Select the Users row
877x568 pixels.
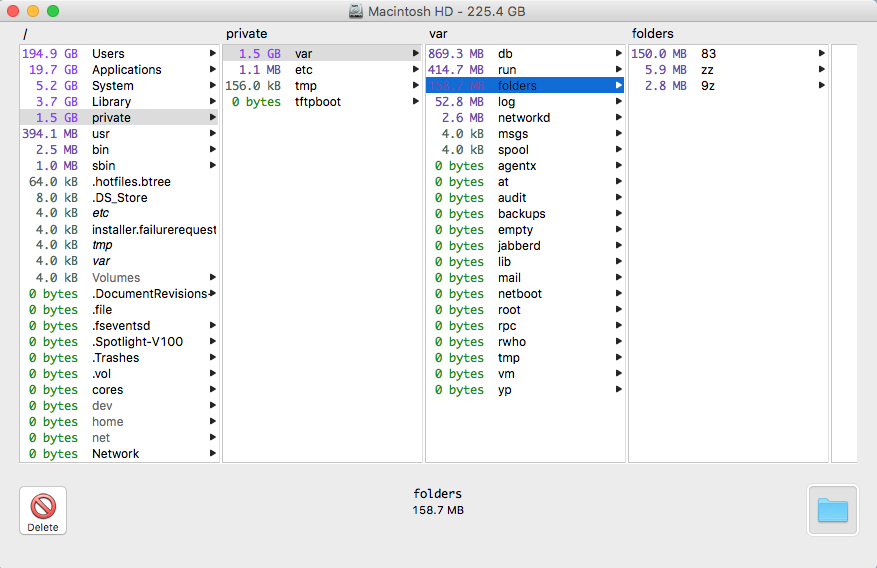tap(119, 54)
